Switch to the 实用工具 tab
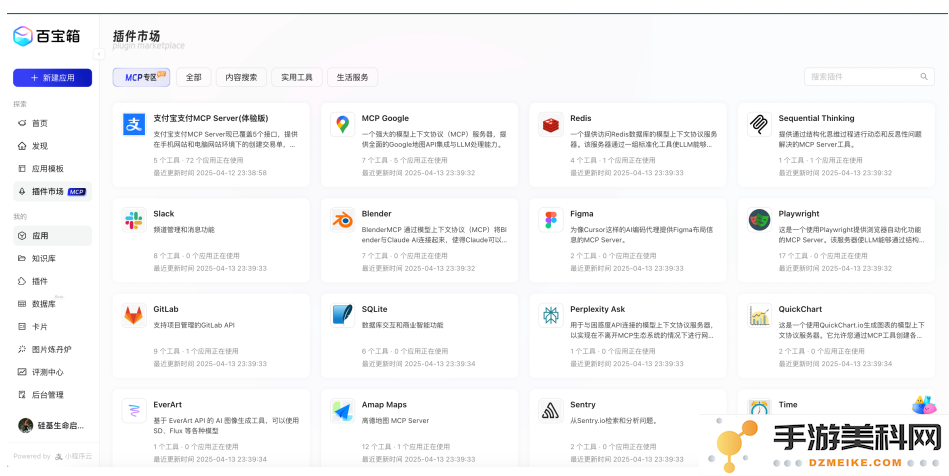The width and height of the screenshot is (949, 476). point(297,78)
